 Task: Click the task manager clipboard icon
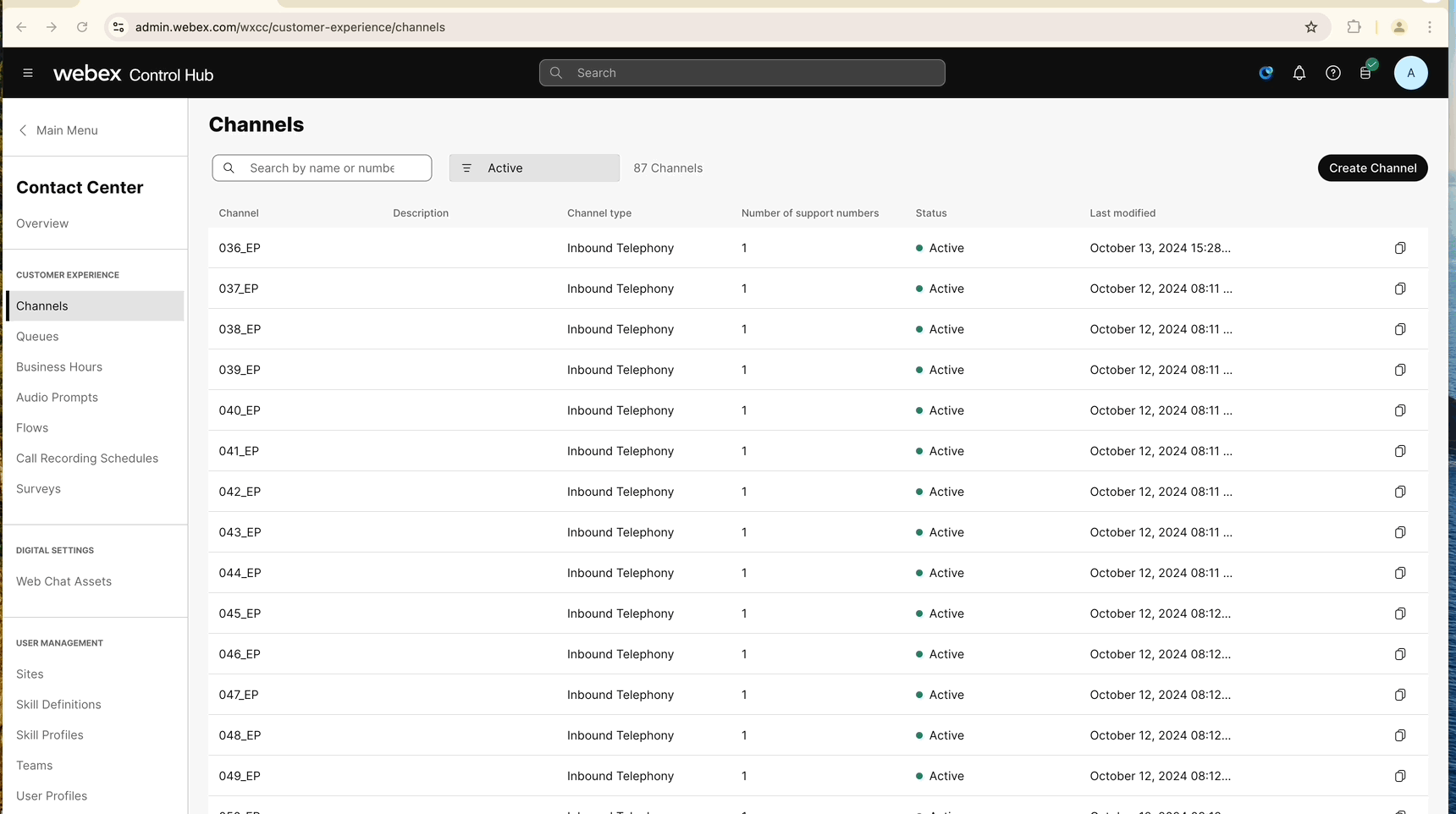click(1365, 74)
